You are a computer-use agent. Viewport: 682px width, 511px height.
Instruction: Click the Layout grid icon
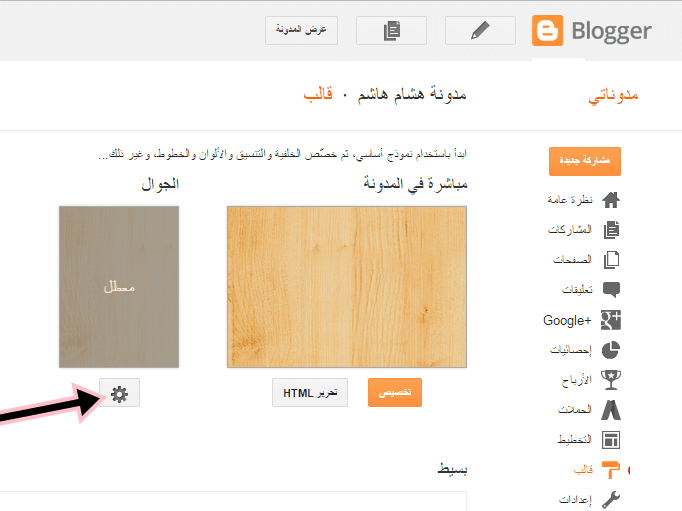[611, 440]
